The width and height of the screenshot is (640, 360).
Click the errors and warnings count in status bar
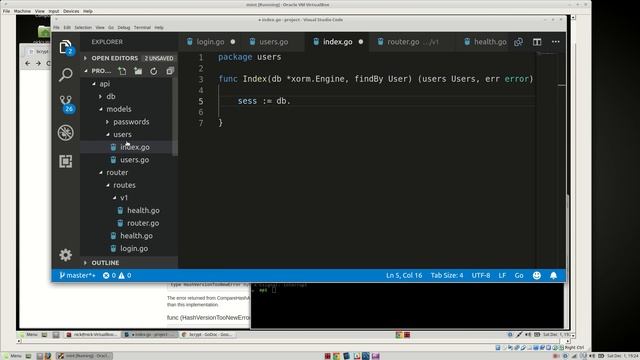click(x=117, y=276)
